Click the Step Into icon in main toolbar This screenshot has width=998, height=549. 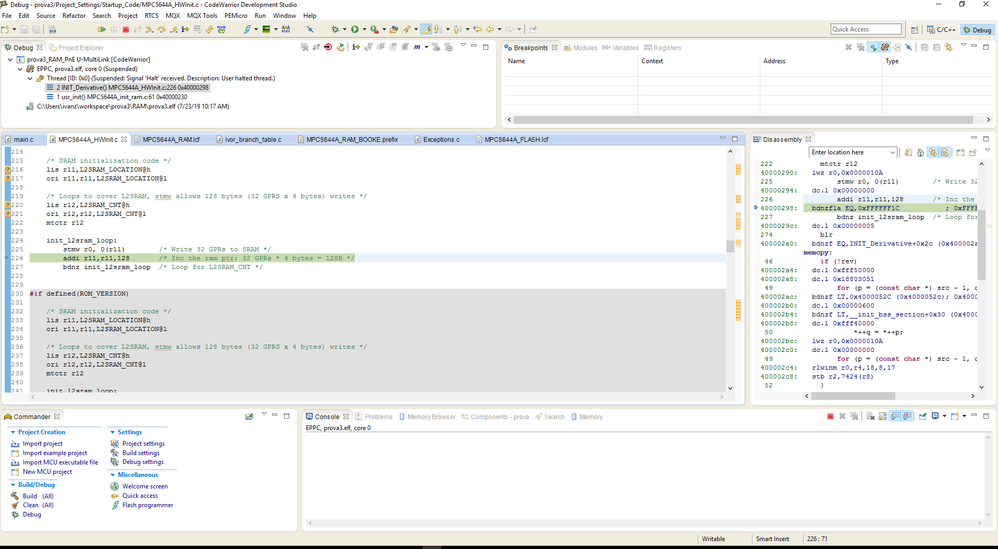point(150,29)
